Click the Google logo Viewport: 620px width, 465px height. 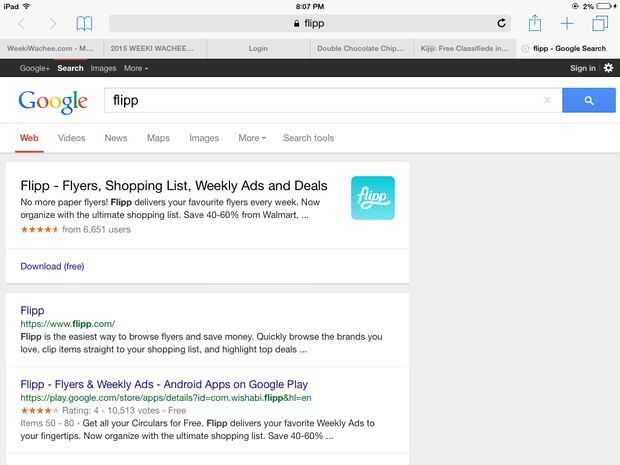tap(53, 102)
